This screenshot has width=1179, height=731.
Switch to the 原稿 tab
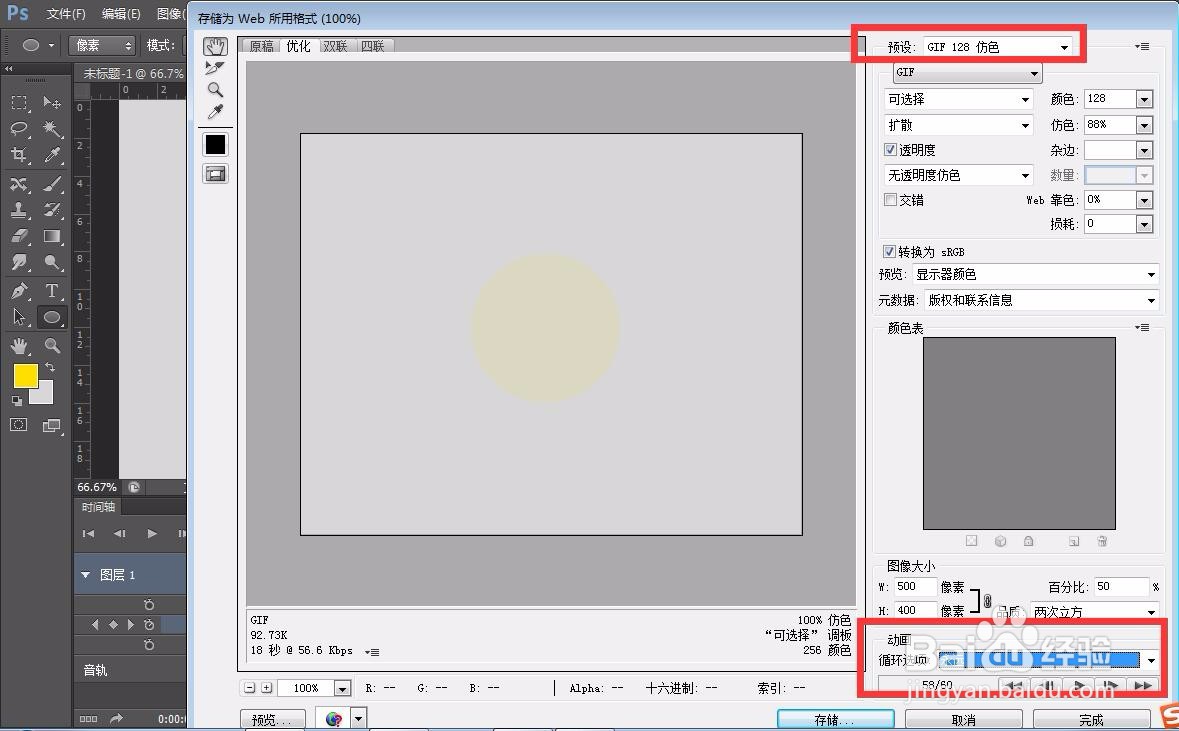[260, 45]
